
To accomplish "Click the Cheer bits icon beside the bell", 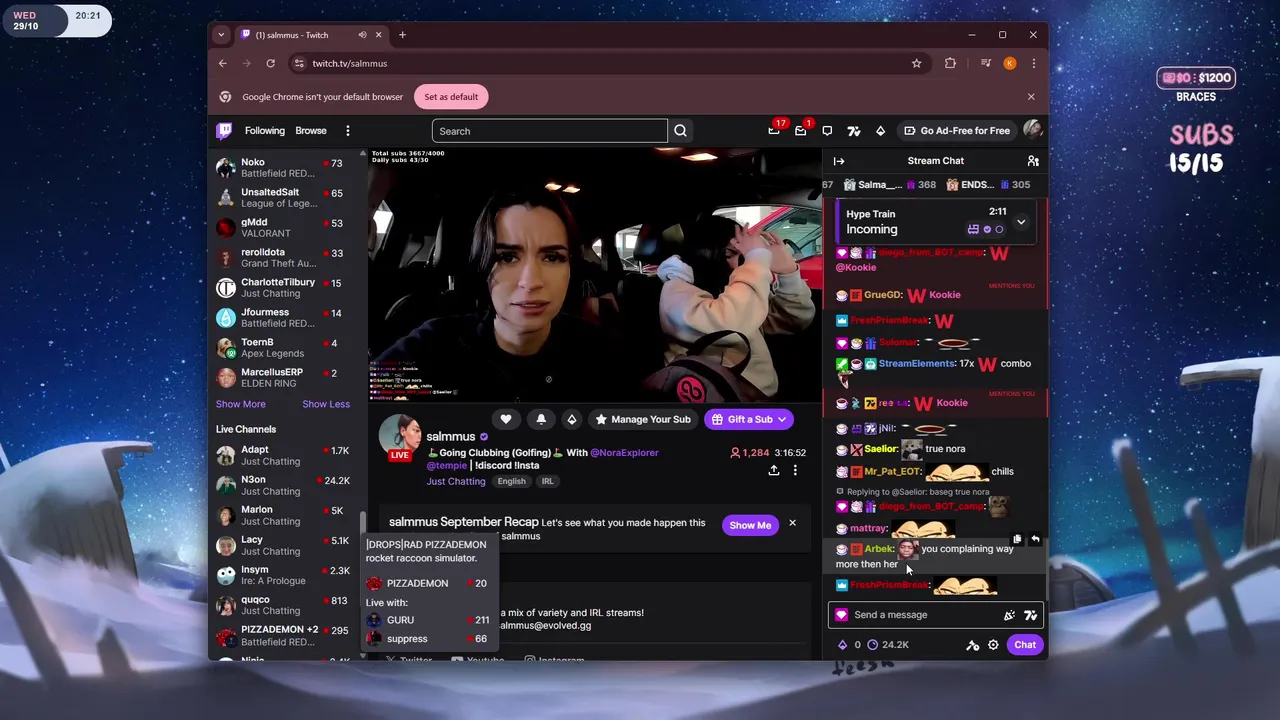I will point(572,419).
